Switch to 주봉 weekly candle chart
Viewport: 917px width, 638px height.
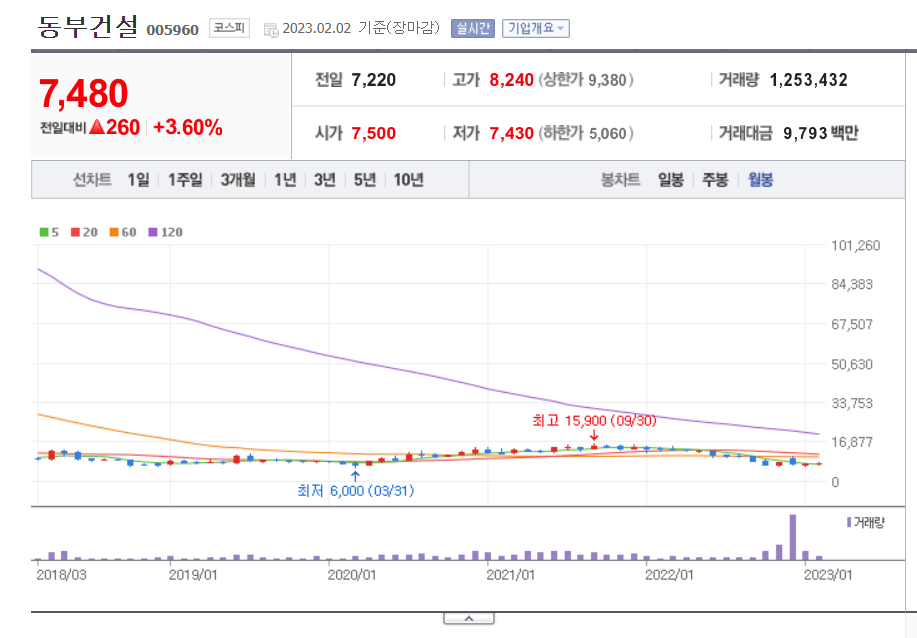point(715,180)
